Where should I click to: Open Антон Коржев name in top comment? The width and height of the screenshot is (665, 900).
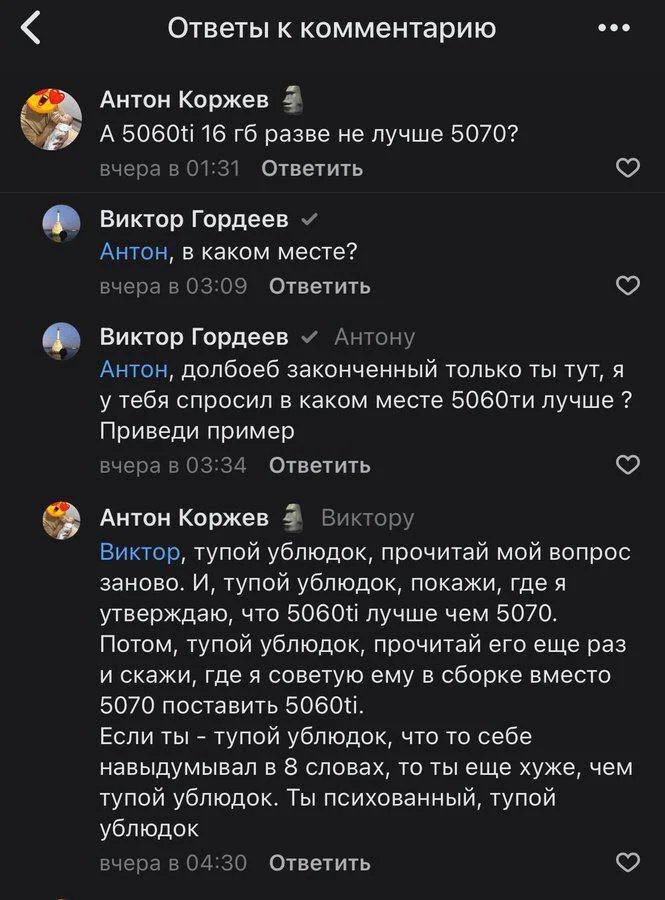click(184, 99)
